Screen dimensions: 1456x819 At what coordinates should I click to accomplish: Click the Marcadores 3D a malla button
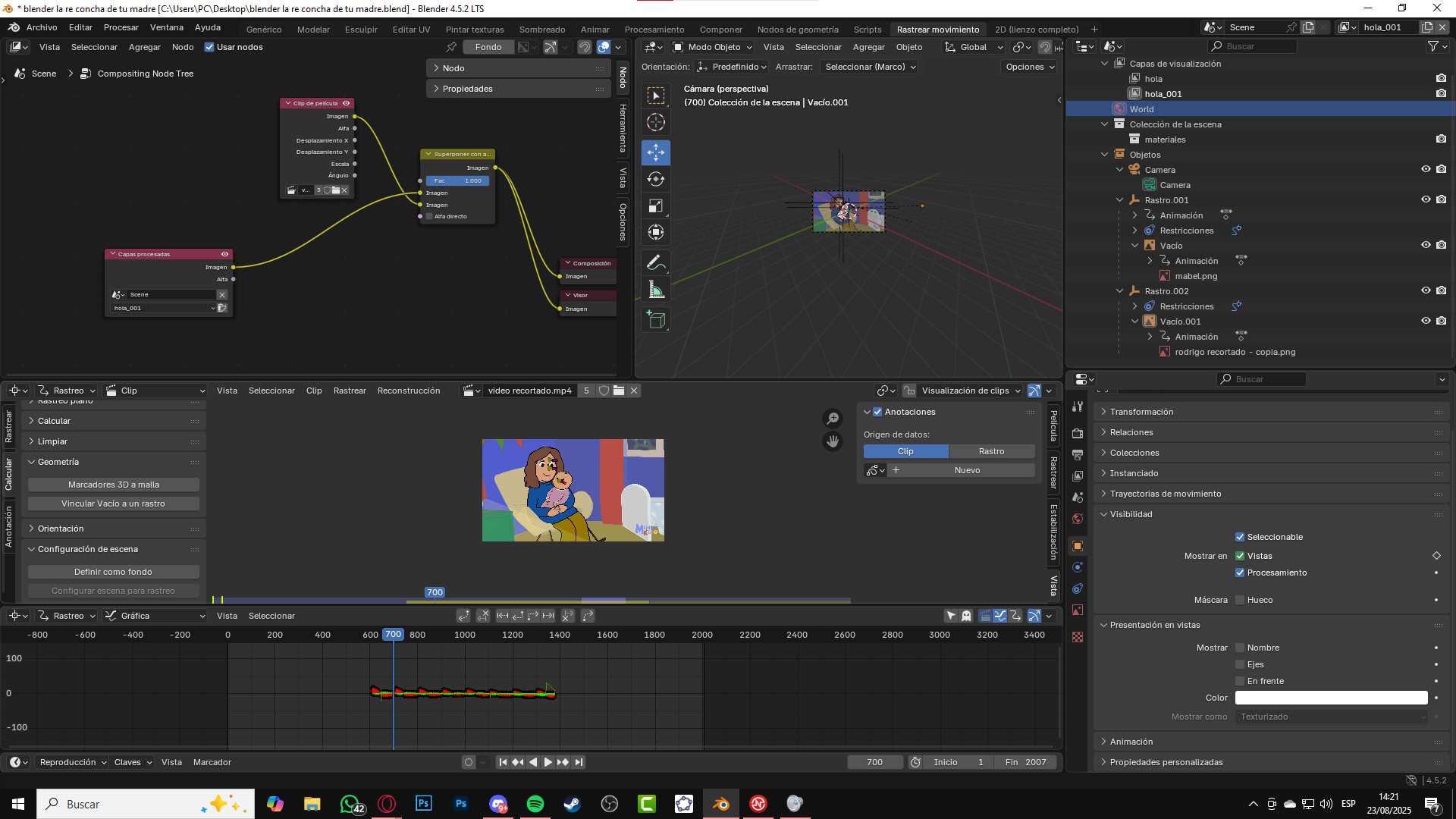(x=114, y=485)
